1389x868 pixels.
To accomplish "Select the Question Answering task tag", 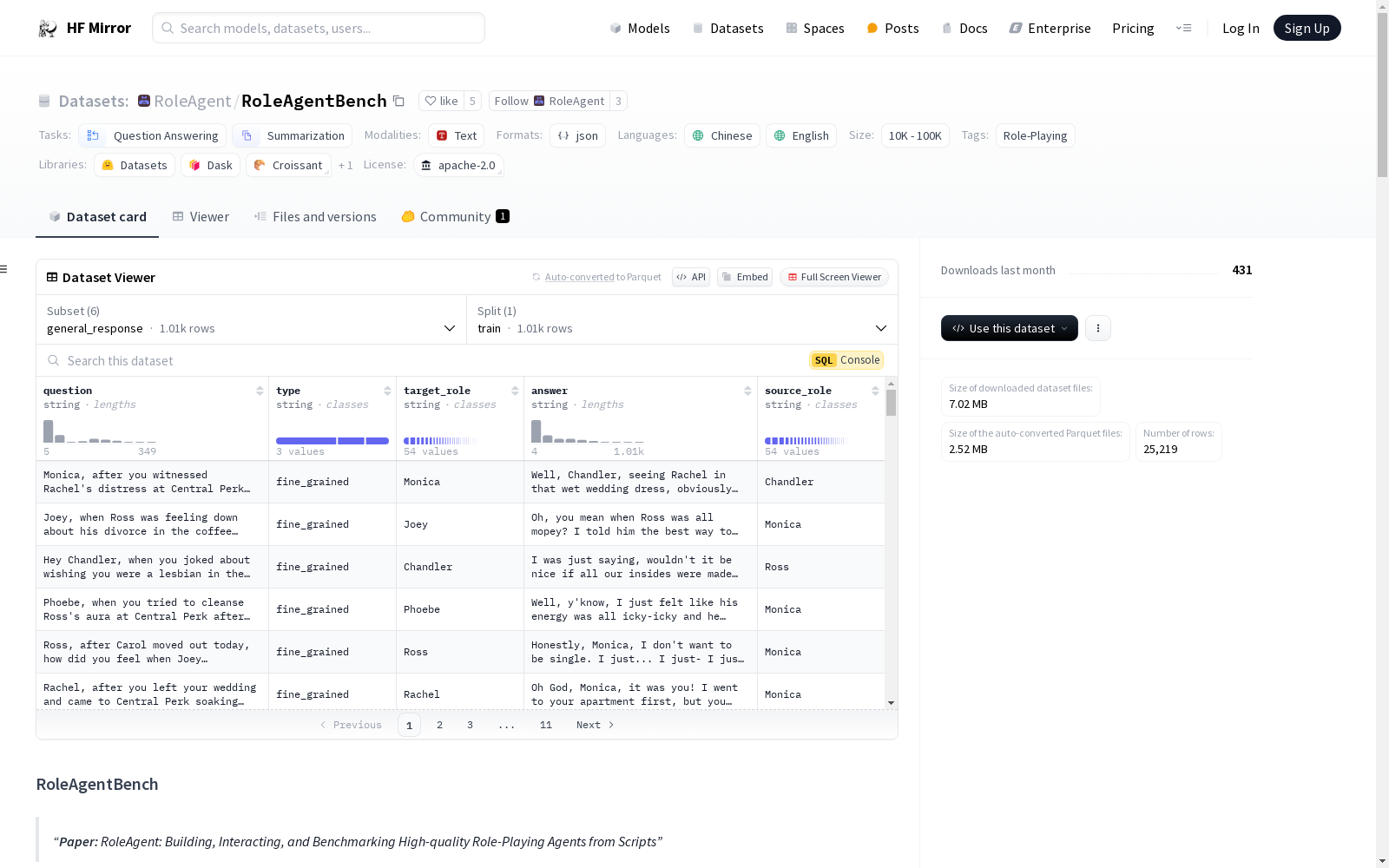I will pos(153,135).
